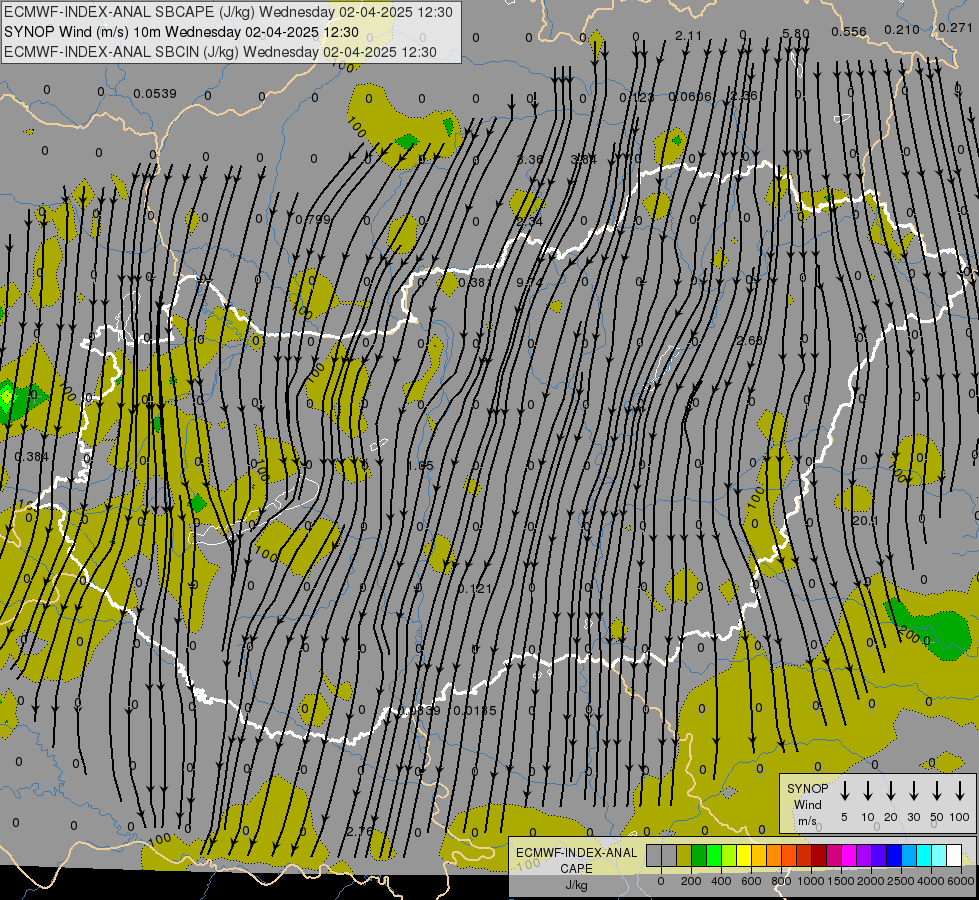
Task: Click the map value '0.0185'
Action: pyautogui.click(x=475, y=711)
